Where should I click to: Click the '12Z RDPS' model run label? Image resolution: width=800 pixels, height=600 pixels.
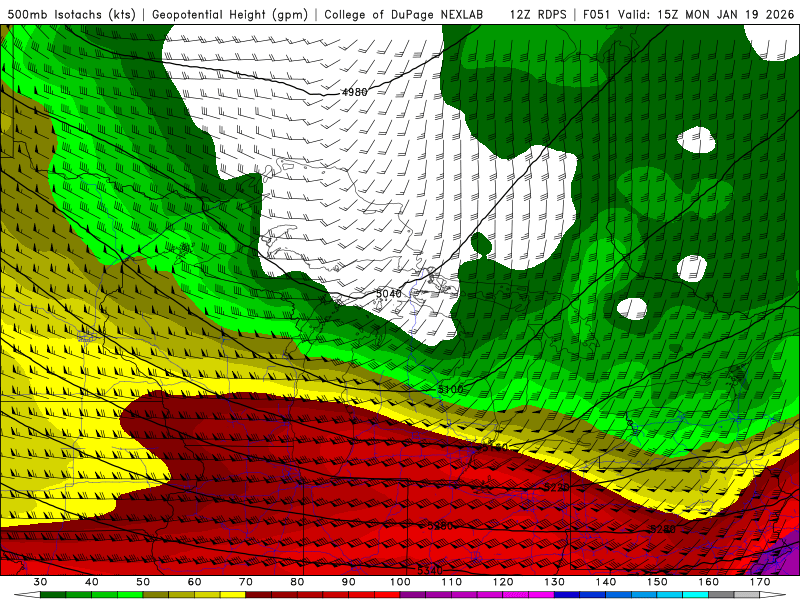click(x=538, y=14)
